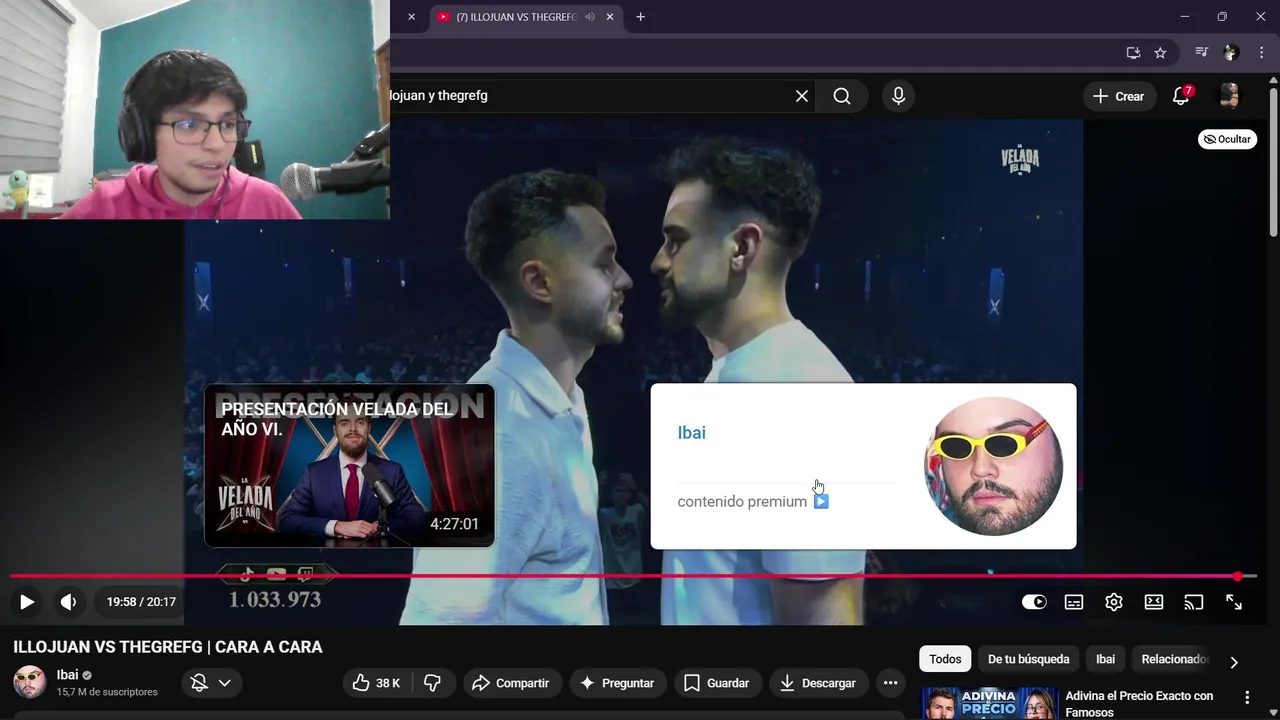Open browser three-dot menu
1280x720 pixels.
pos(1260,53)
